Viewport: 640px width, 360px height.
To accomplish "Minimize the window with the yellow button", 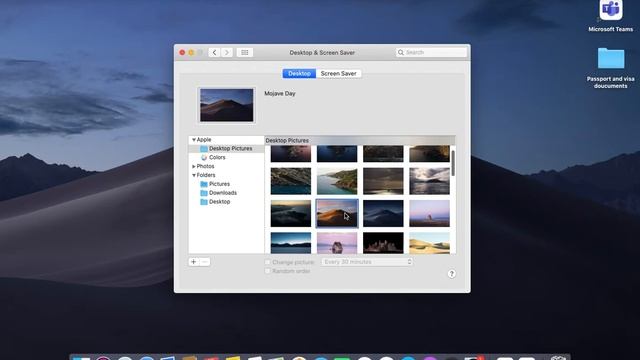I will (191, 53).
